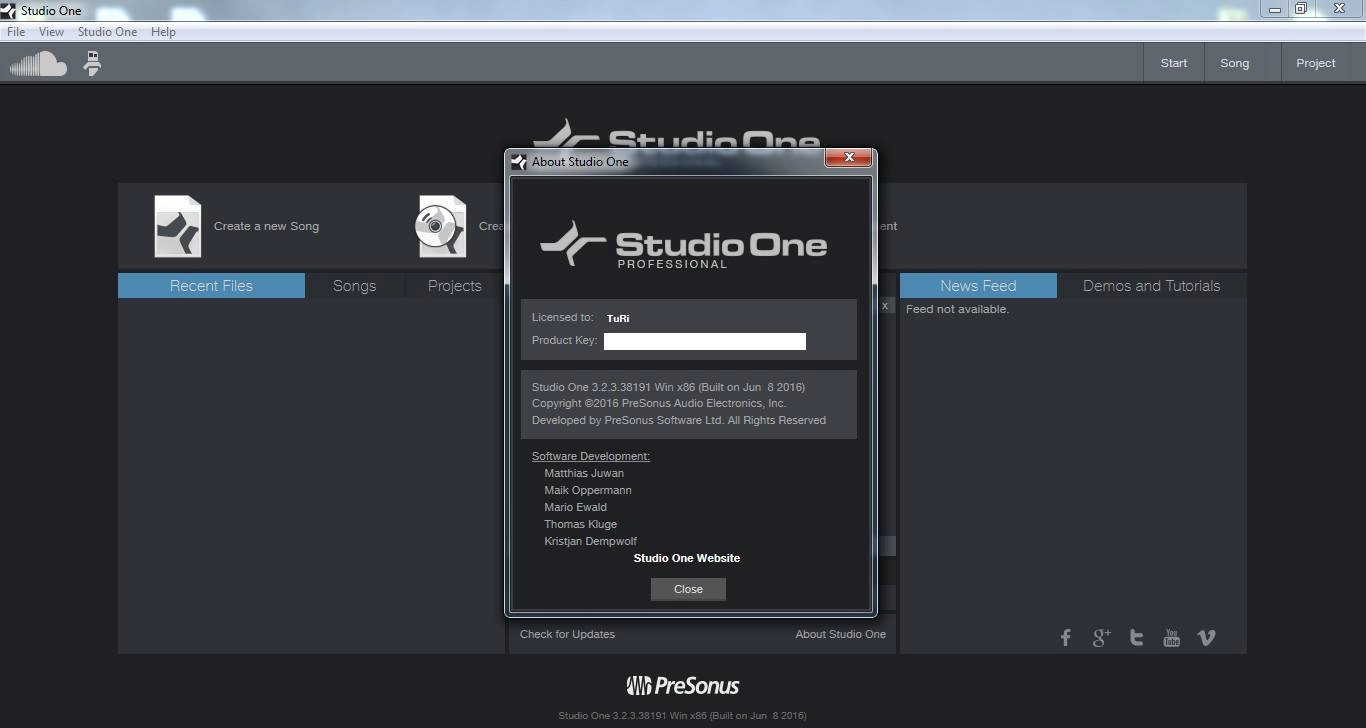This screenshot has height=728, width=1366.
Task: Click Studio One icon in title bar
Action: pyautogui.click(x=9, y=11)
